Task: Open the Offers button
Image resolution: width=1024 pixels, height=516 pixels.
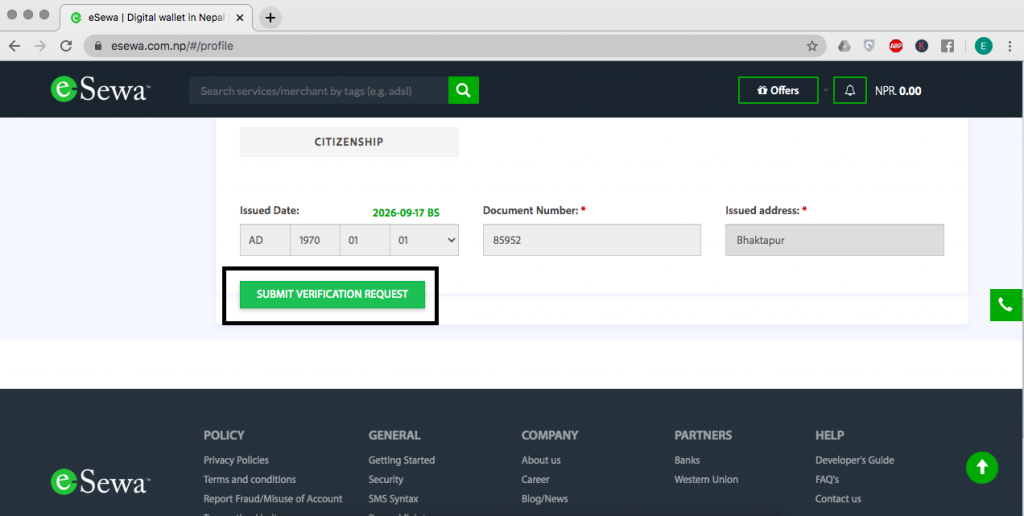Action: 778,90
